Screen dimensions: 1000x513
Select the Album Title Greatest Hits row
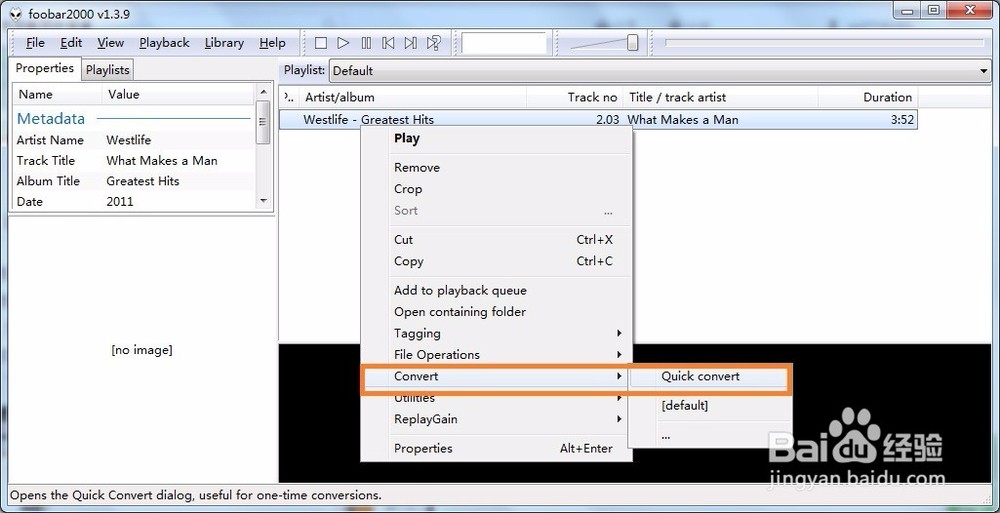[x=133, y=181]
